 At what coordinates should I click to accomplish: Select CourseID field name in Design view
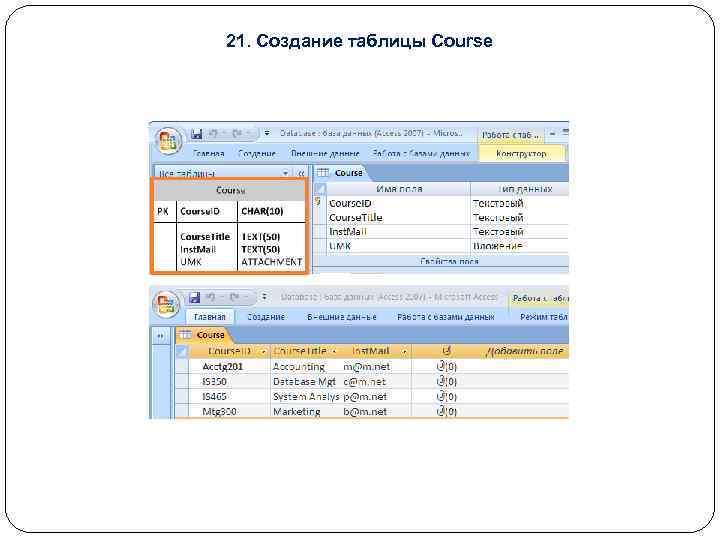pos(350,203)
